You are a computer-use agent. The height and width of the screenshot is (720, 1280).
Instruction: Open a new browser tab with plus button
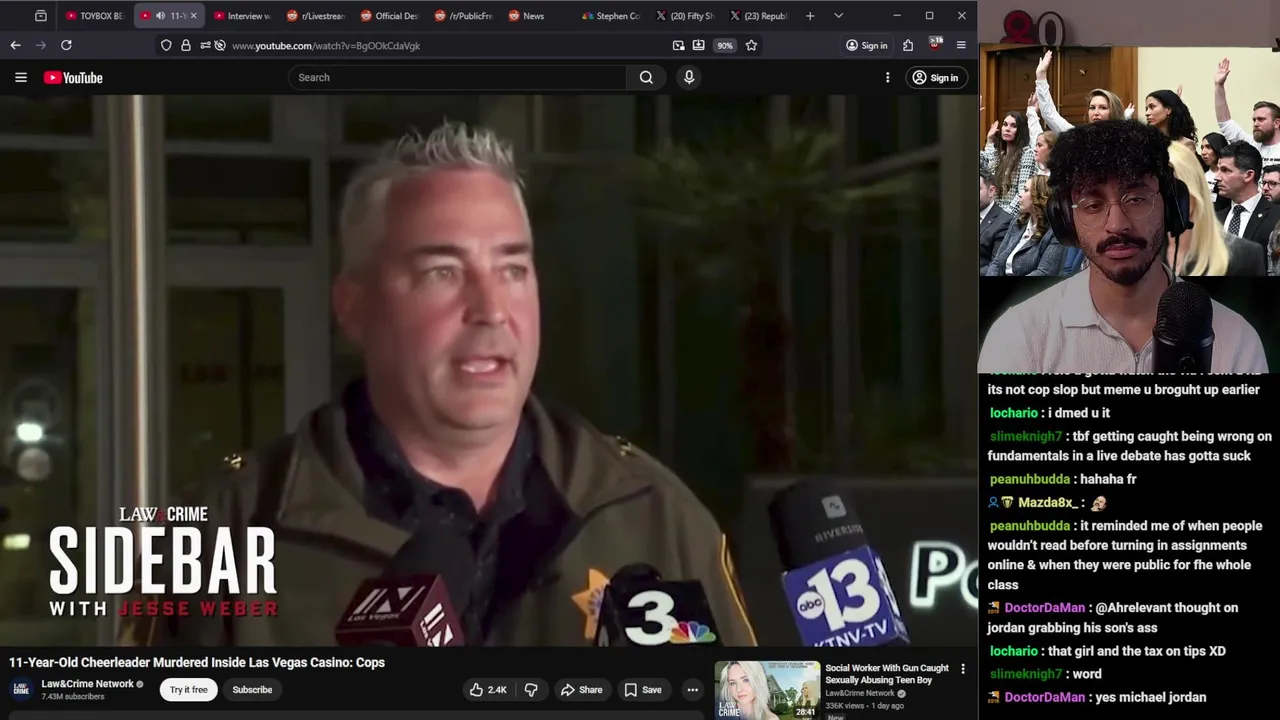[x=810, y=16]
